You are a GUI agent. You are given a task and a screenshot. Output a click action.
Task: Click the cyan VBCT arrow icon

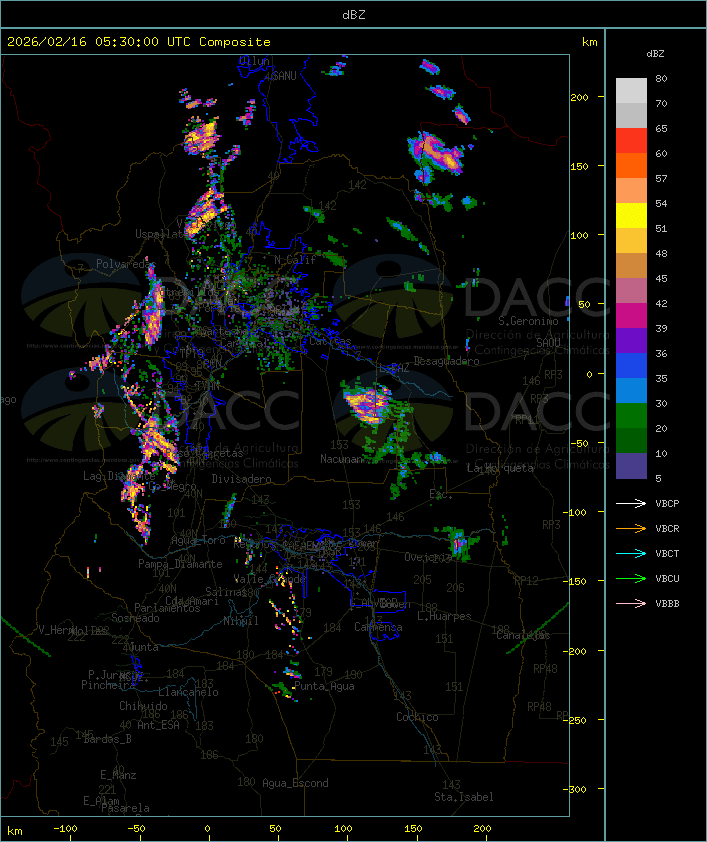pos(631,553)
